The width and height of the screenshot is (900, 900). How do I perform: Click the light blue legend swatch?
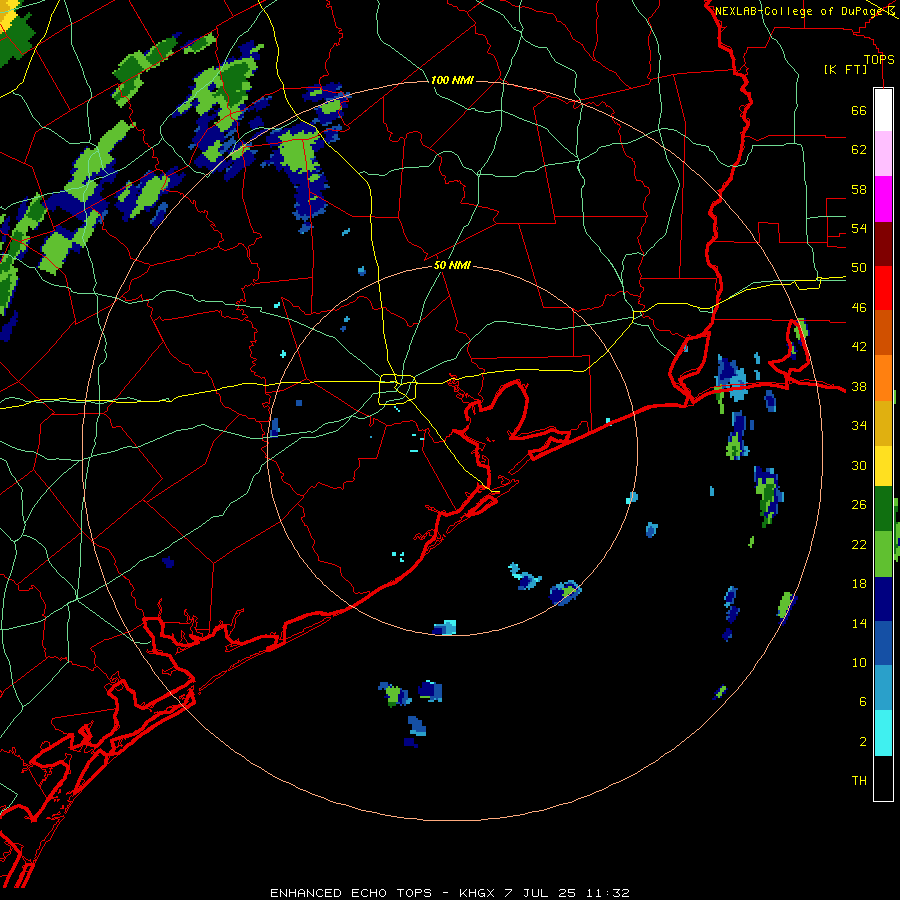[x=883, y=688]
